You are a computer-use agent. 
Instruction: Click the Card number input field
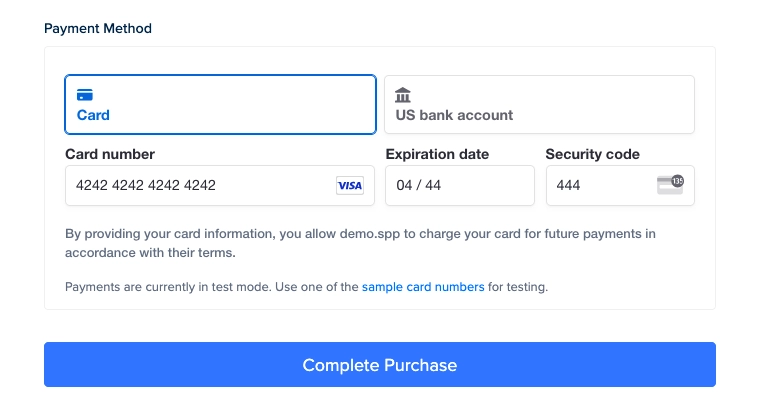click(x=220, y=185)
